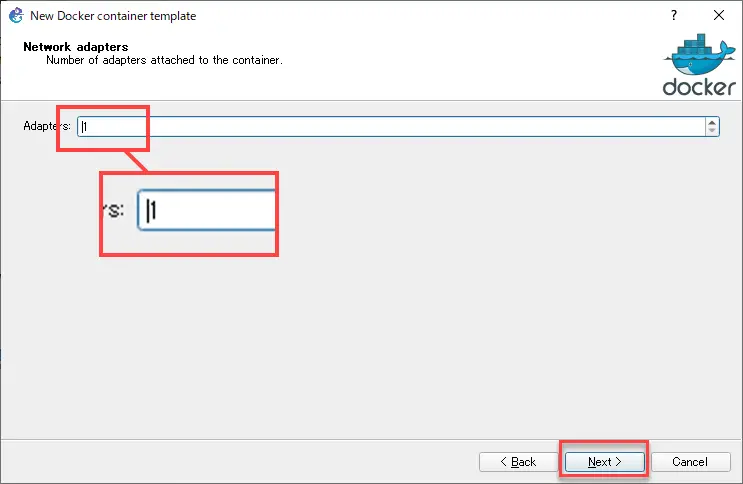Close the New Docker container template dialog
Viewport: 743px width, 484px height.
click(719, 15)
